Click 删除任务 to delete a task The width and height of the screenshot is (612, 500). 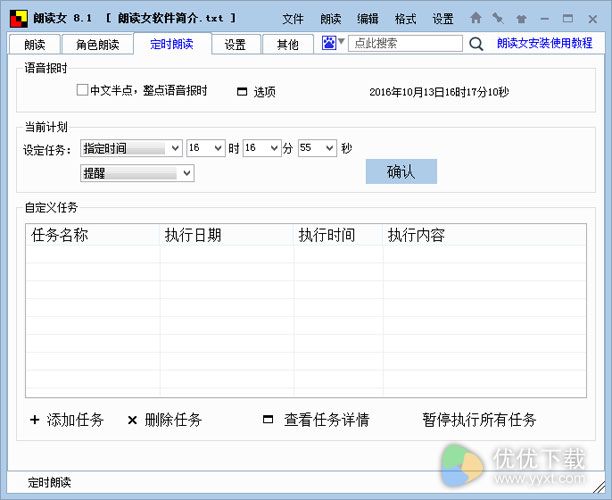[173, 420]
